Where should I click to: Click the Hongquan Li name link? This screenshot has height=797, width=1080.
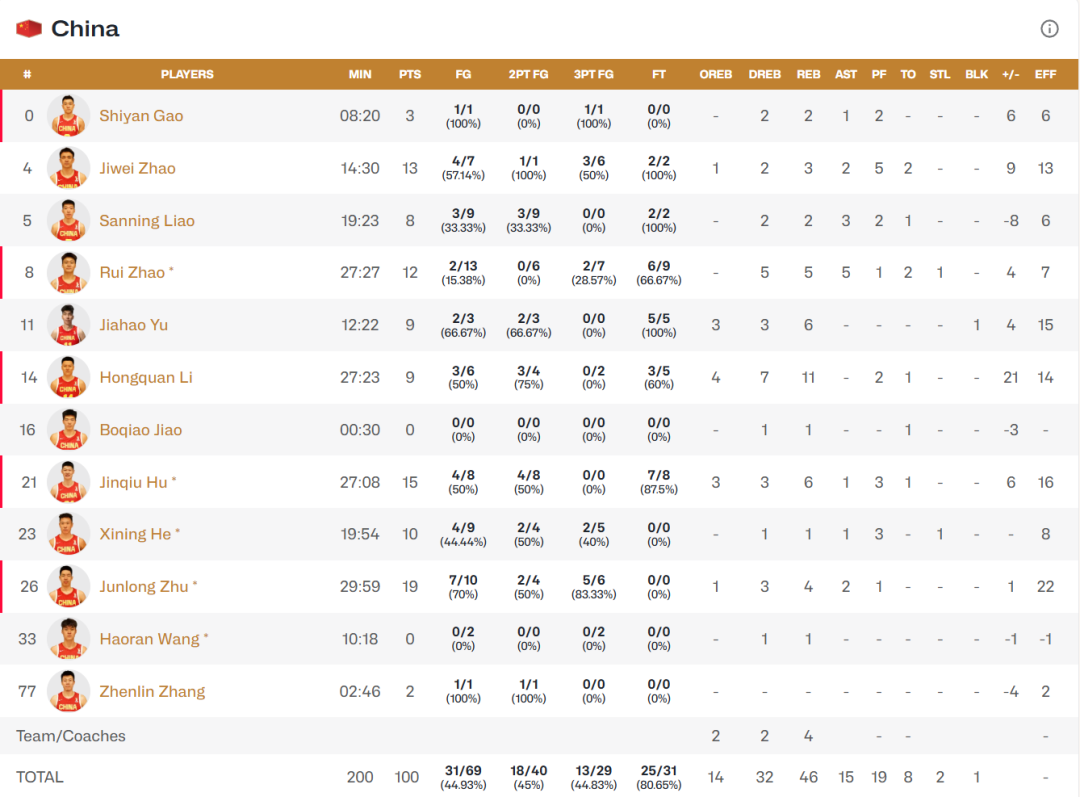(146, 378)
